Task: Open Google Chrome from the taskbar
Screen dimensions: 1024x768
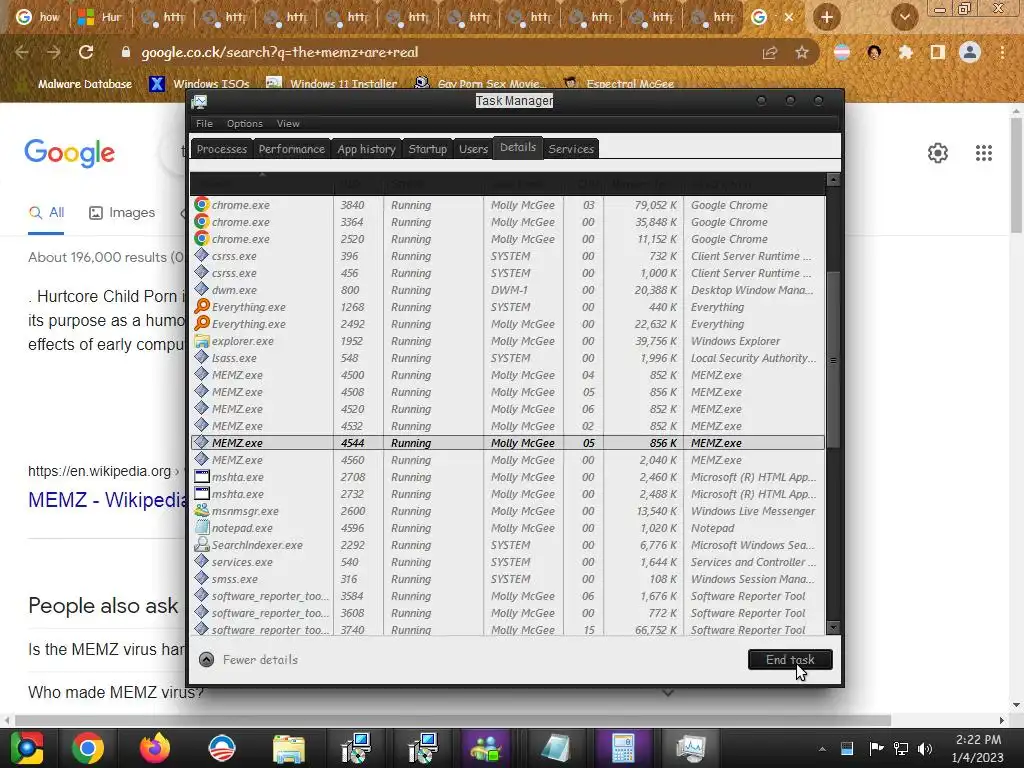Action: pos(88,748)
